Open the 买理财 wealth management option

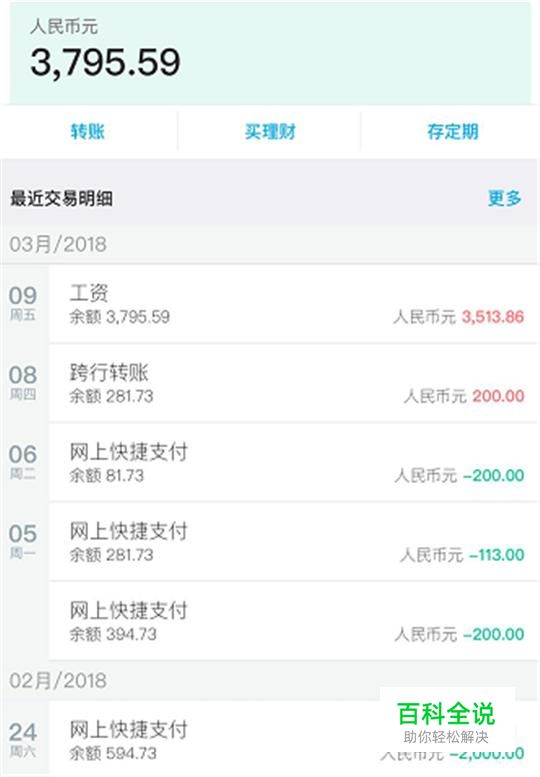tap(270, 132)
